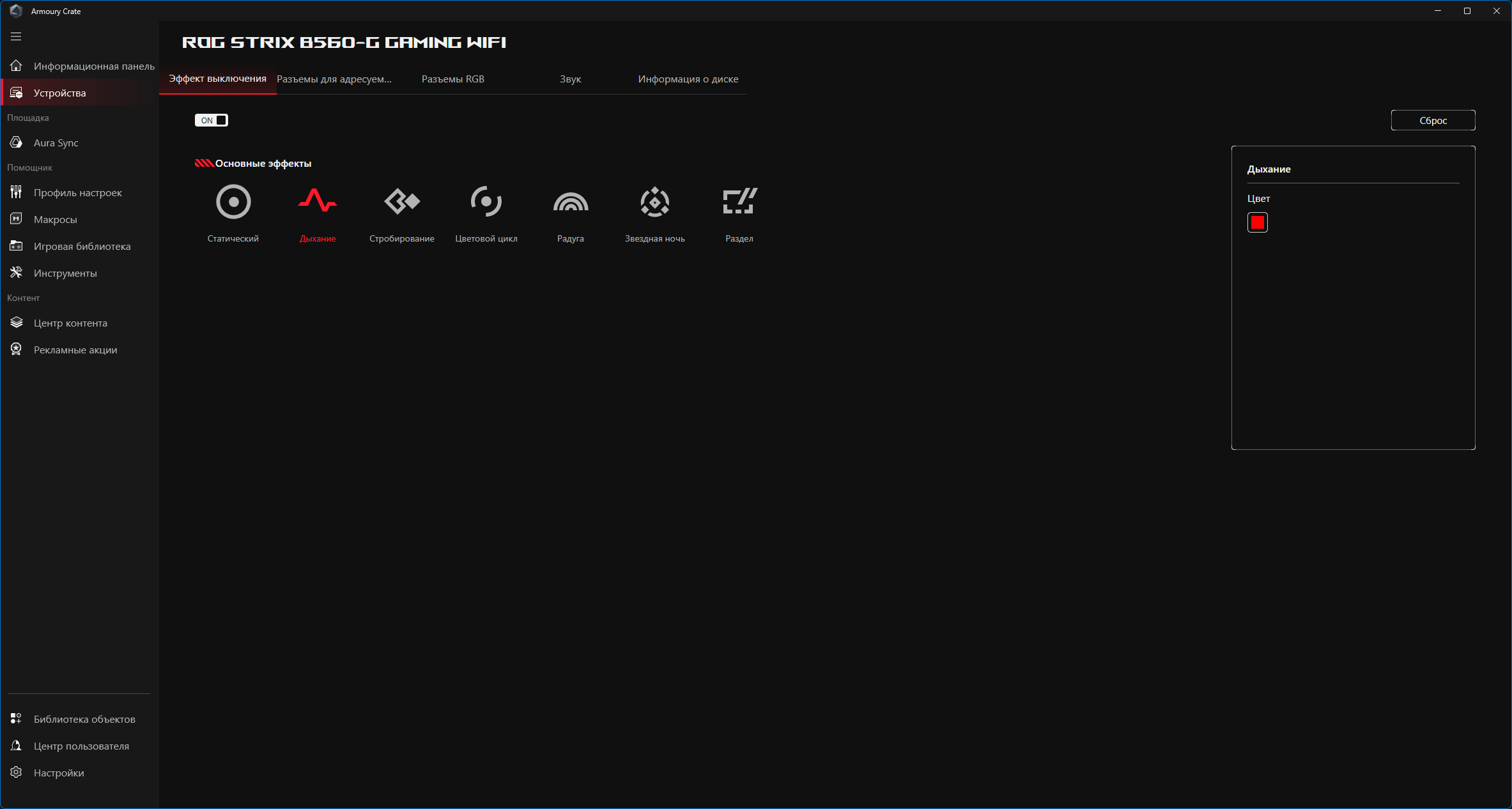Click the Aura Sync label

coord(56,143)
